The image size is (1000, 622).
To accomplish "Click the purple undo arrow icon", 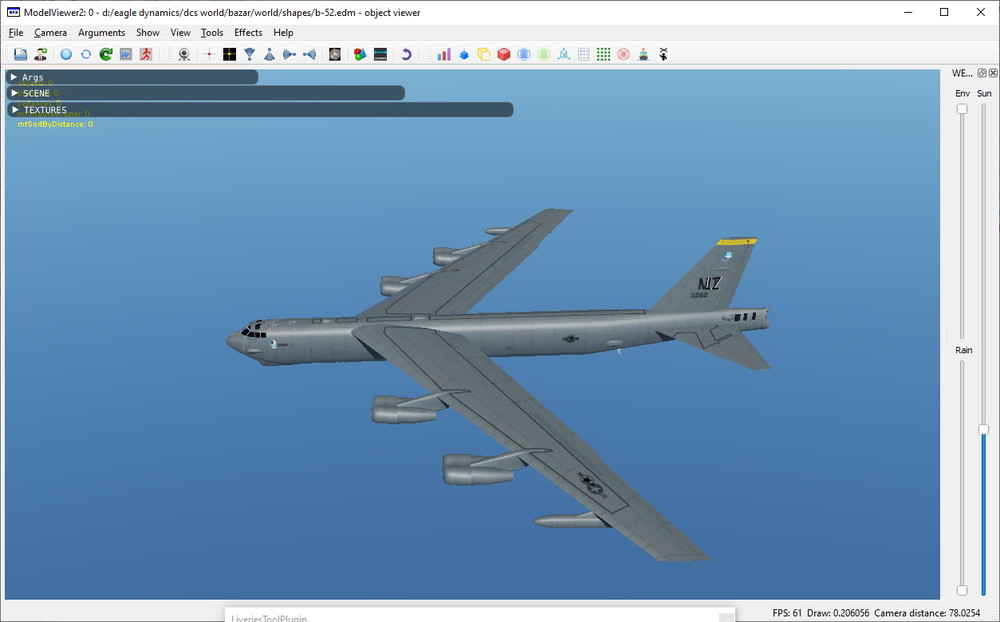I will click(406, 54).
